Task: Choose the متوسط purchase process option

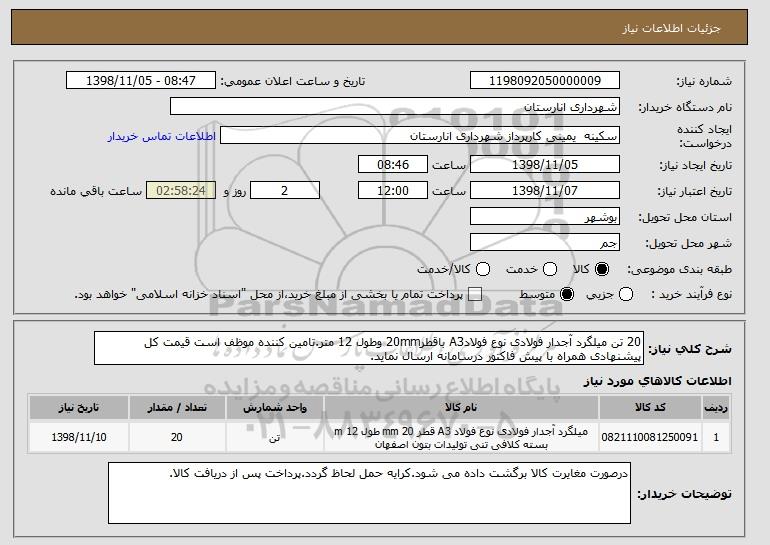Action: (567, 295)
